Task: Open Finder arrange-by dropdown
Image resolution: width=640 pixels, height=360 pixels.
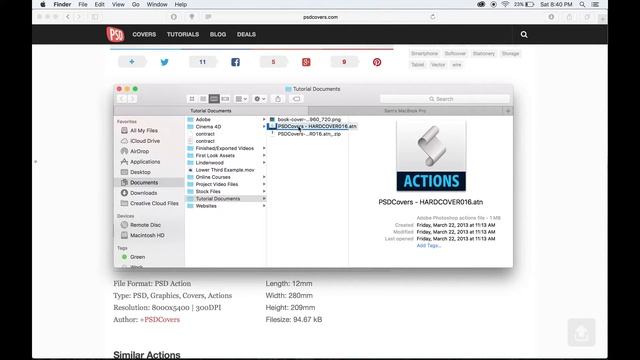Action: 241,99
